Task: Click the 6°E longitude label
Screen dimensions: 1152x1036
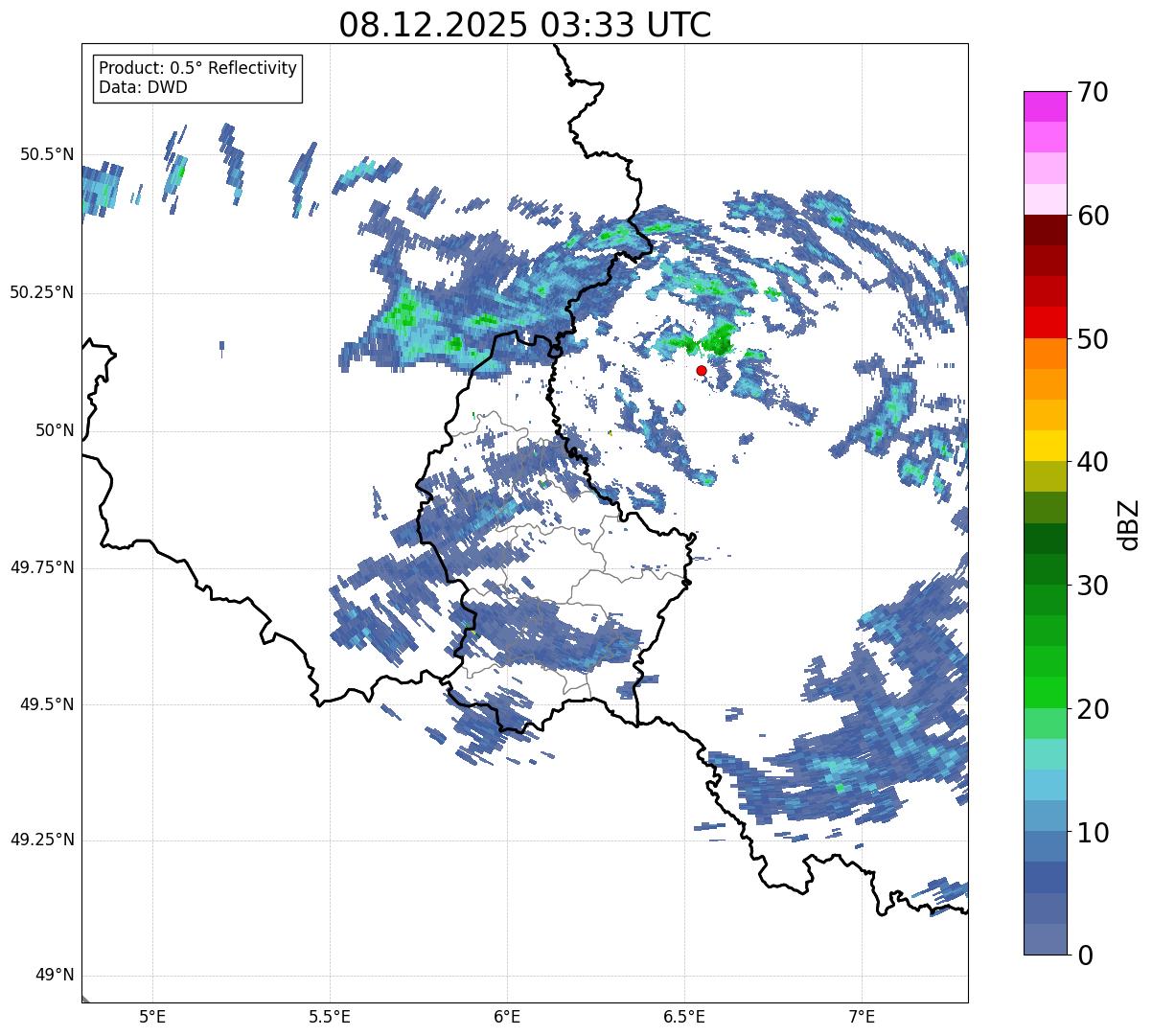Action: coord(507,1016)
